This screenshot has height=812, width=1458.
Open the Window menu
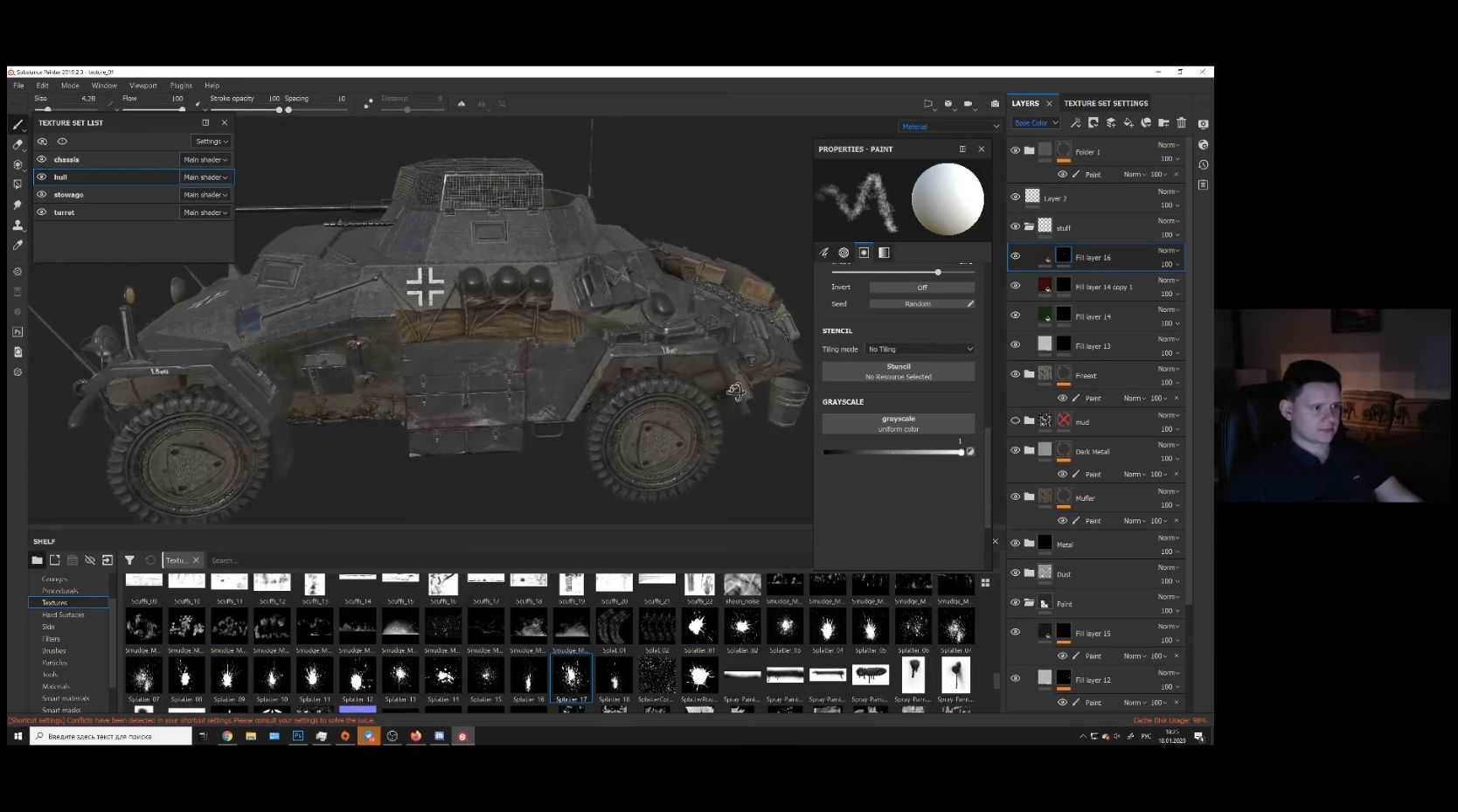104,86
